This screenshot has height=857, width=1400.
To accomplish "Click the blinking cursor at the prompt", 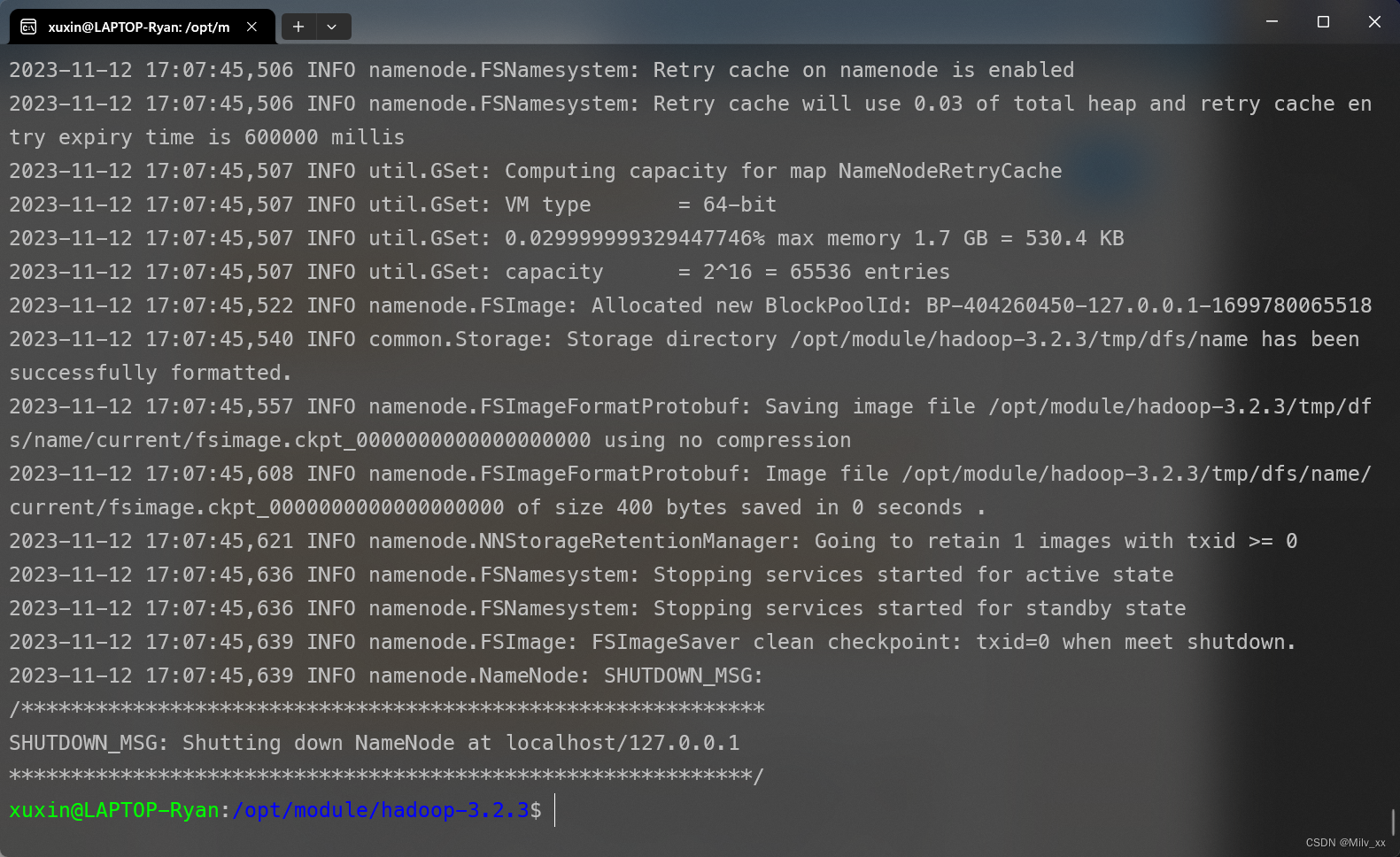I will [554, 810].
